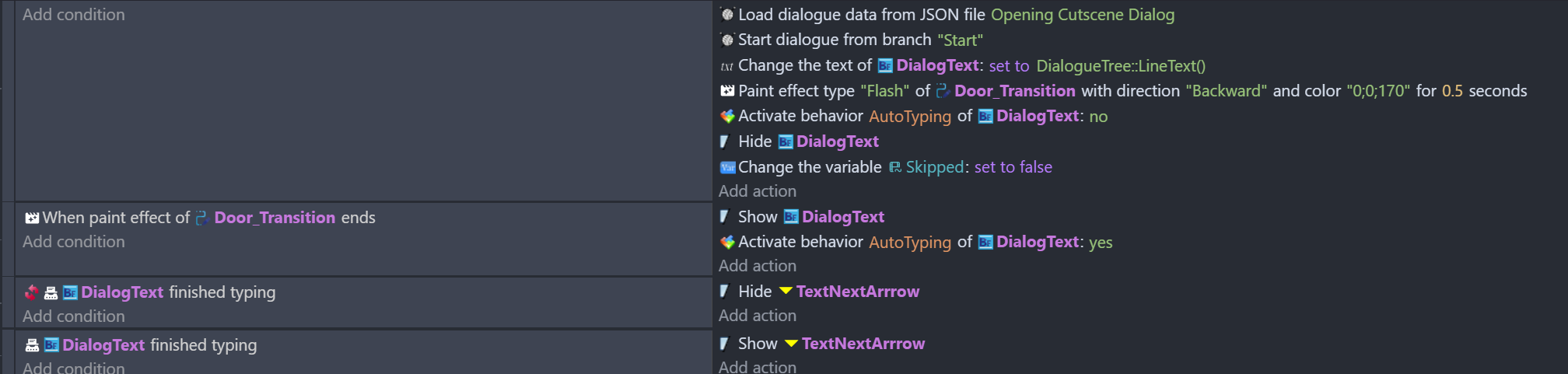The image size is (1568, 374).
Task: Click Add action below Change the variable Skipped
Action: pyautogui.click(x=757, y=191)
